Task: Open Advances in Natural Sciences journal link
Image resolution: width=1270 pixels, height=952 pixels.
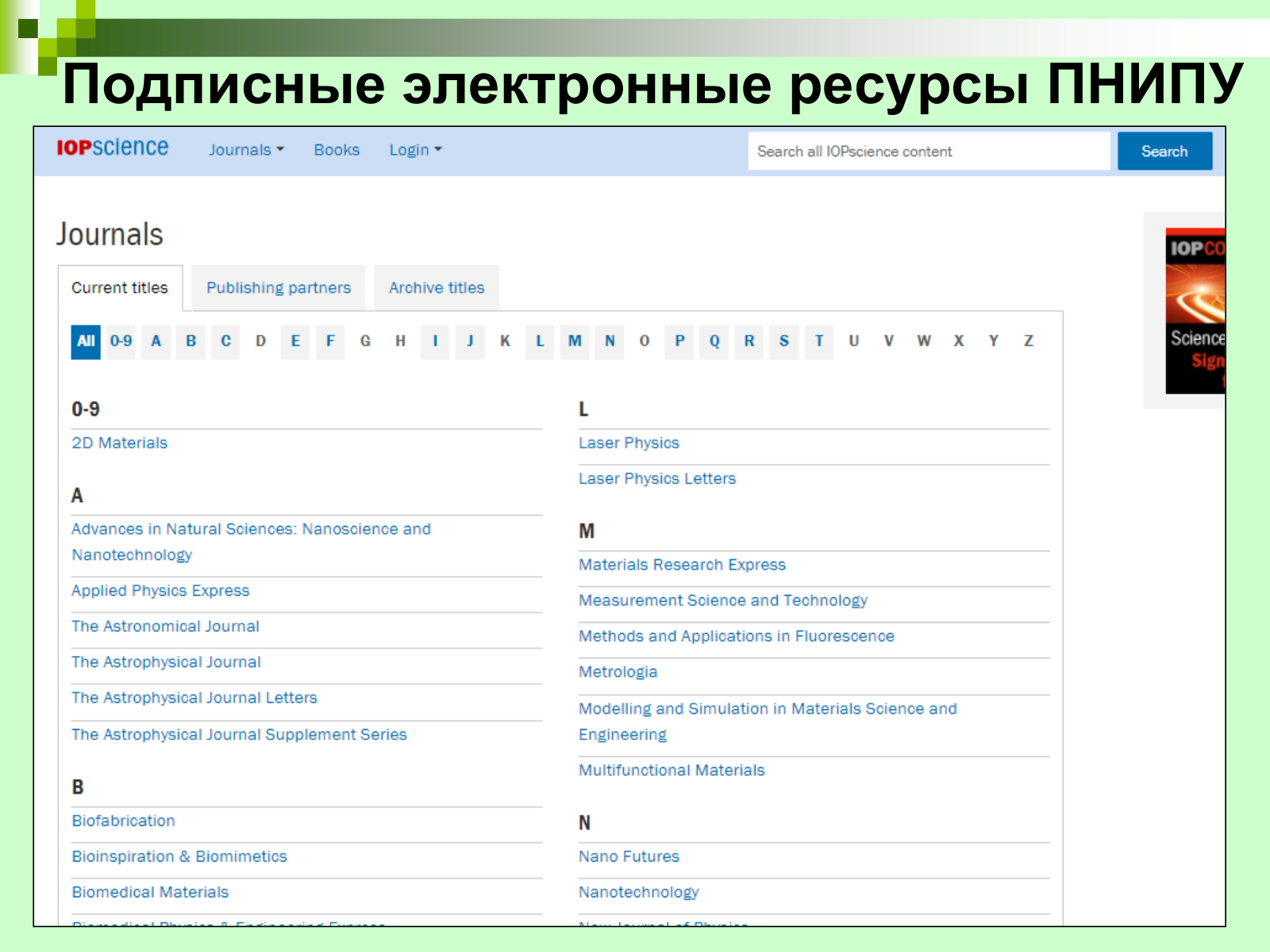Action: [x=251, y=542]
